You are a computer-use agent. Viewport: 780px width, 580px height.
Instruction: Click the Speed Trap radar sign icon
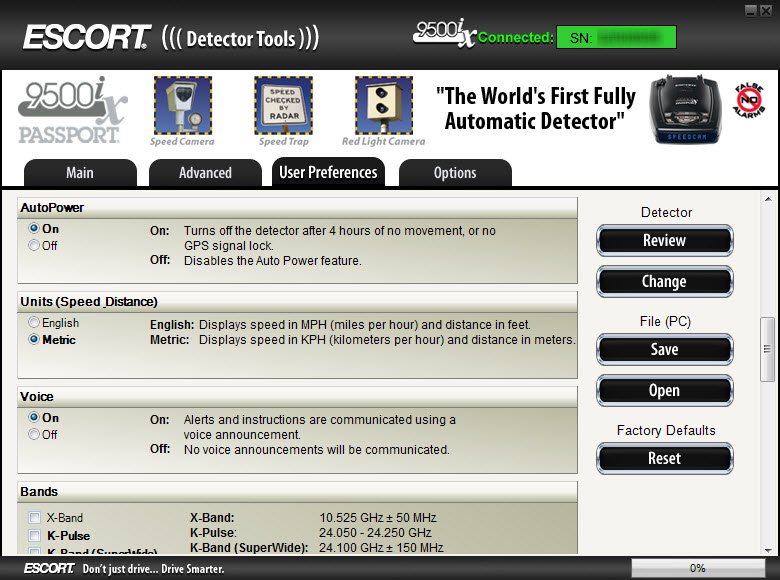coord(283,106)
